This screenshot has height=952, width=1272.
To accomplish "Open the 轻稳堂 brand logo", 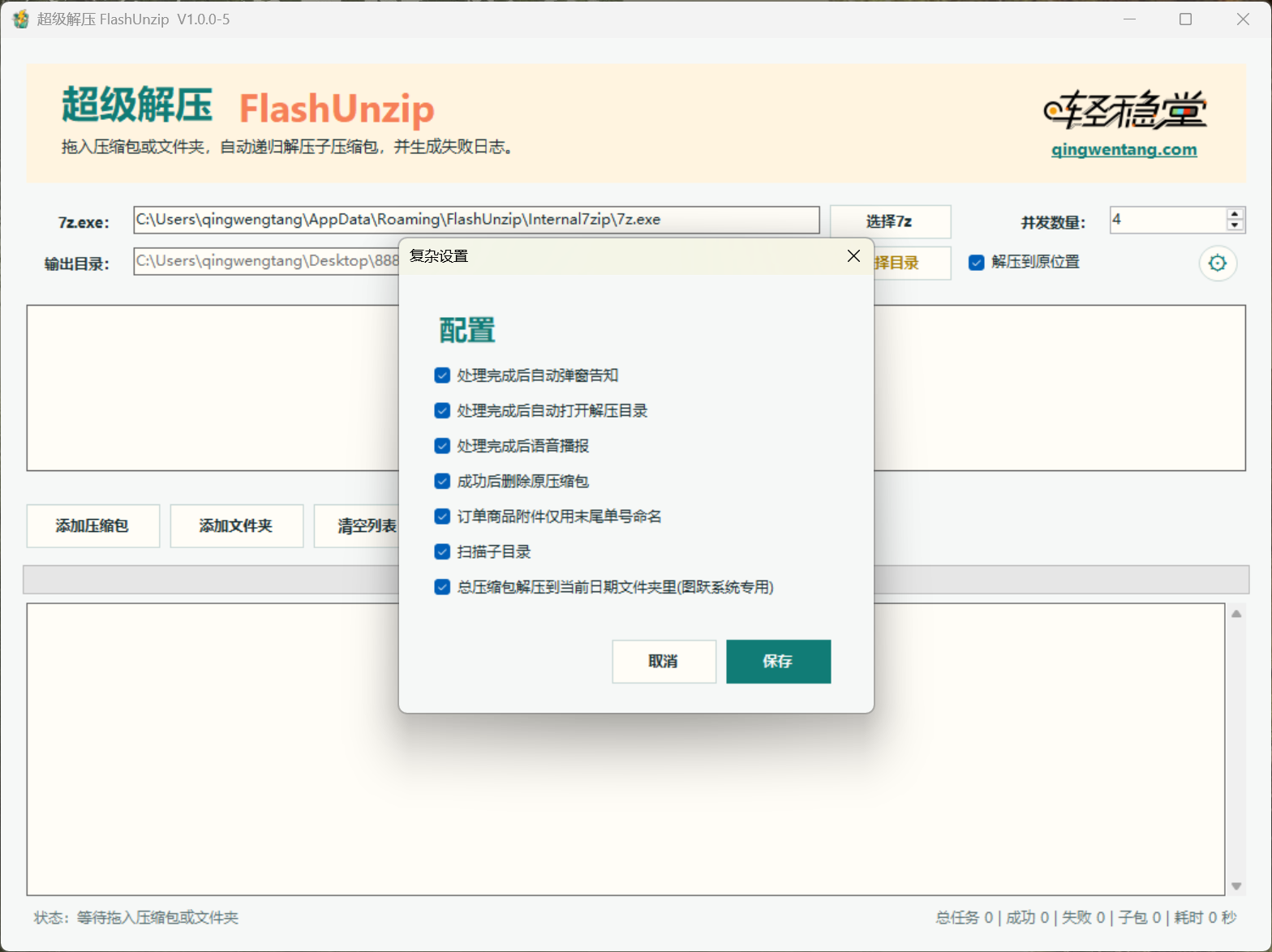I will click(1124, 110).
